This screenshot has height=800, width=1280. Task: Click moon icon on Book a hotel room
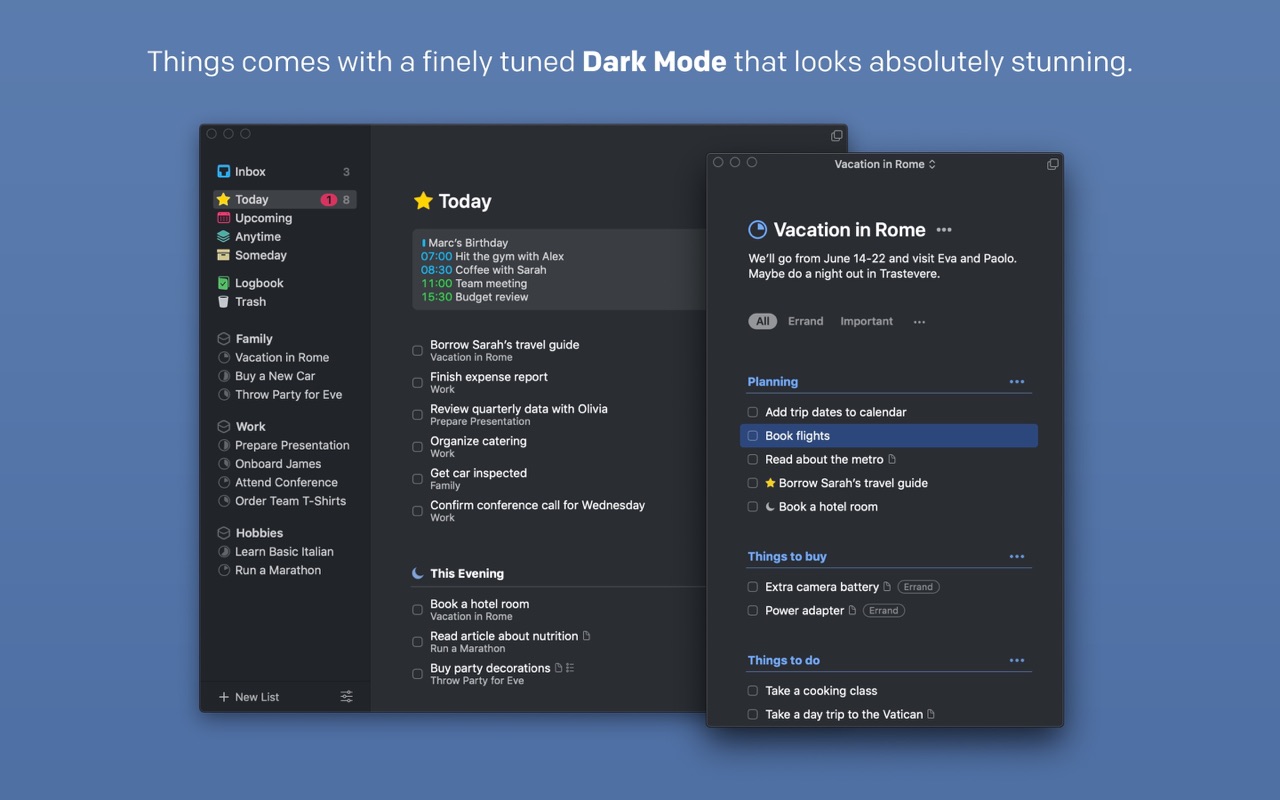coord(770,507)
